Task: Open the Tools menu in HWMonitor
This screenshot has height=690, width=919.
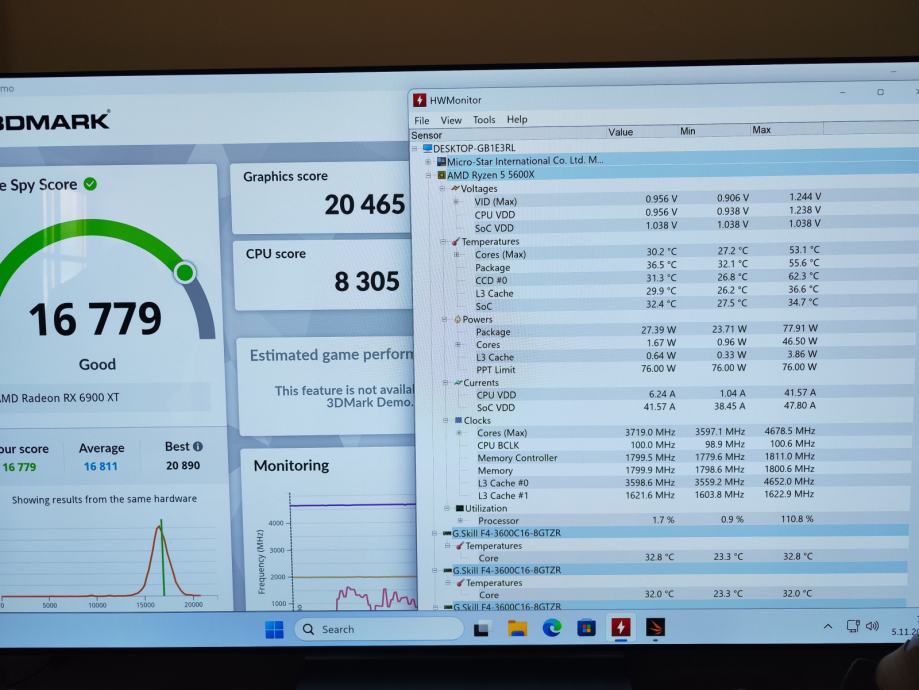Action: point(484,120)
